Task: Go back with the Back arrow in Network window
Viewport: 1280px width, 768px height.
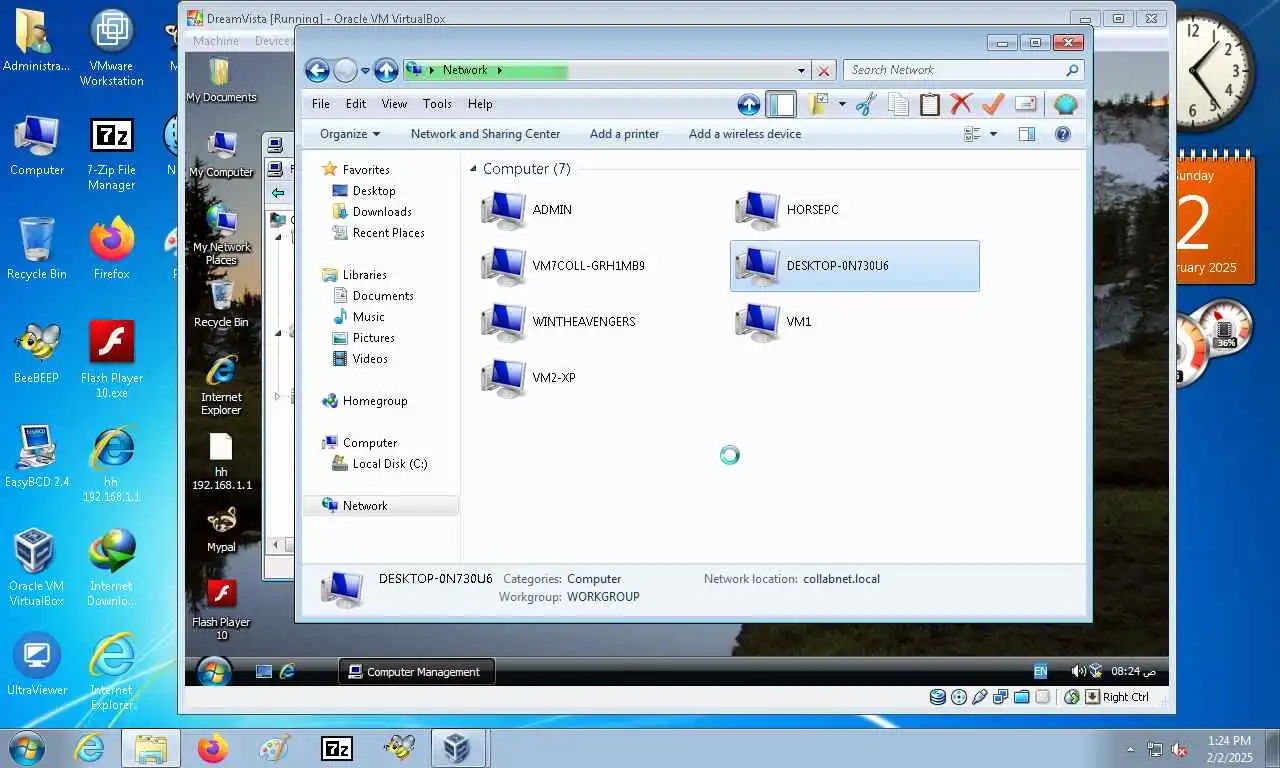Action: [x=317, y=70]
